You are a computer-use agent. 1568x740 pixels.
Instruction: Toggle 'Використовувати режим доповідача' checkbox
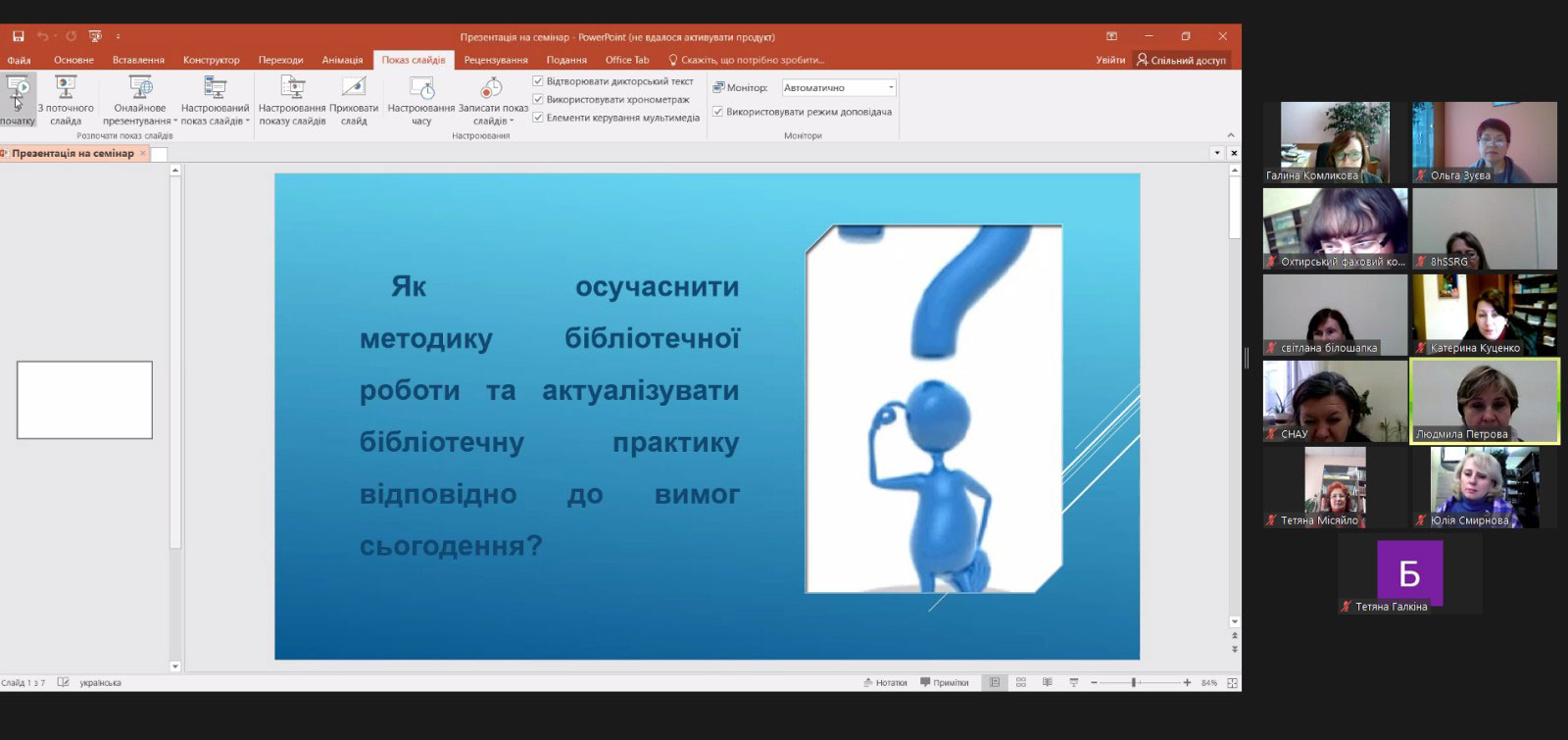(717, 112)
